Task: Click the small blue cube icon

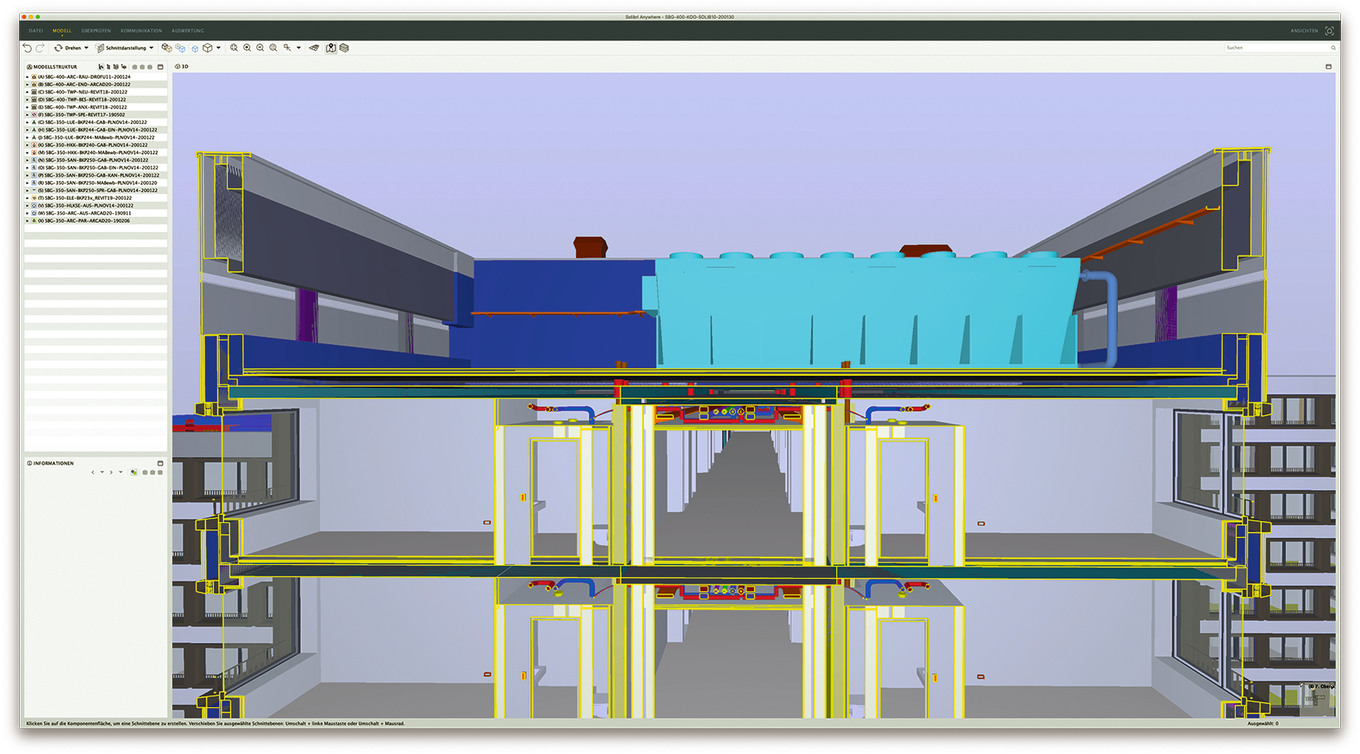Action: coord(195,49)
